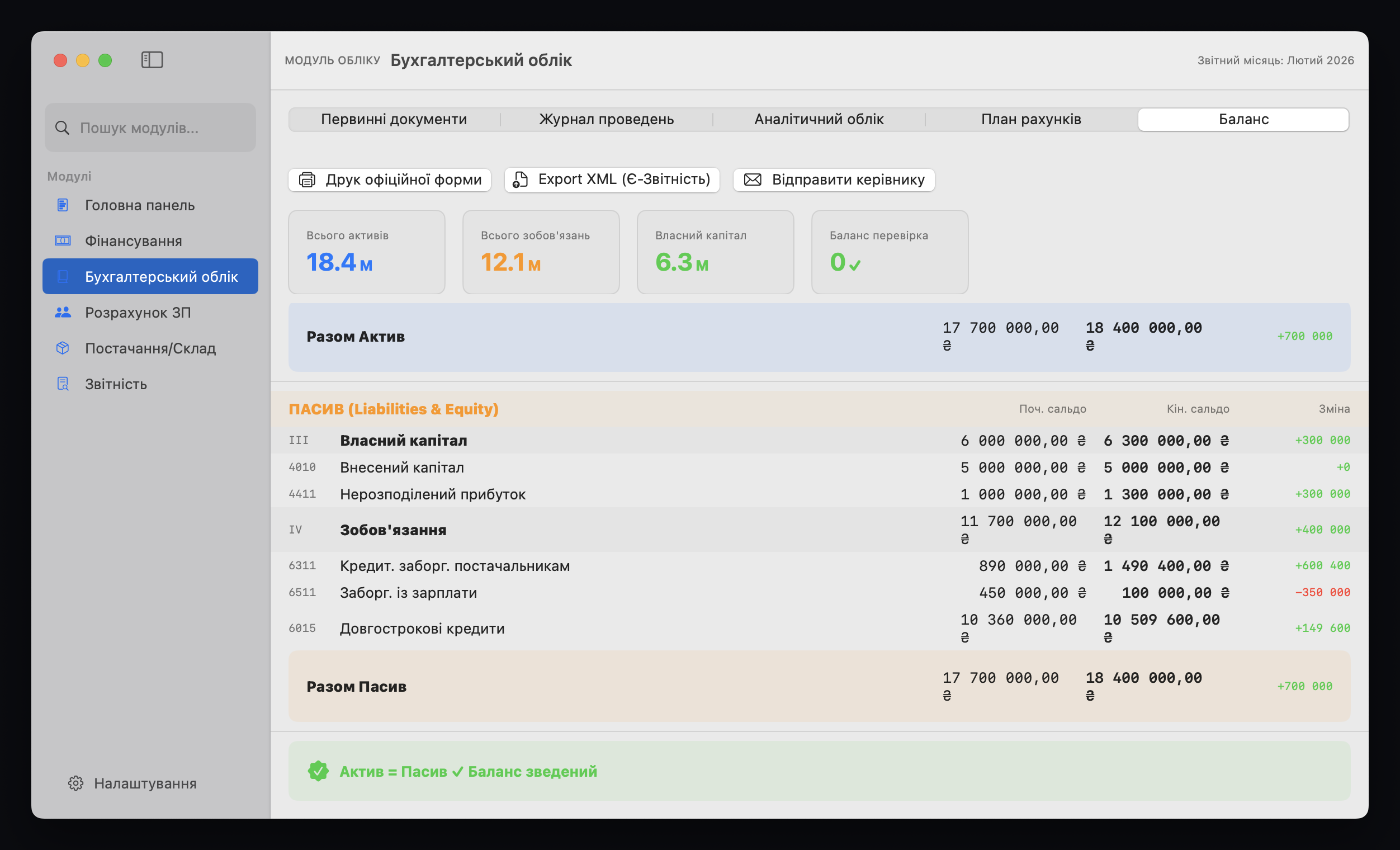Viewport: 1400px width, 850px height.
Task: Switch to Первинні документи tab
Action: click(394, 119)
